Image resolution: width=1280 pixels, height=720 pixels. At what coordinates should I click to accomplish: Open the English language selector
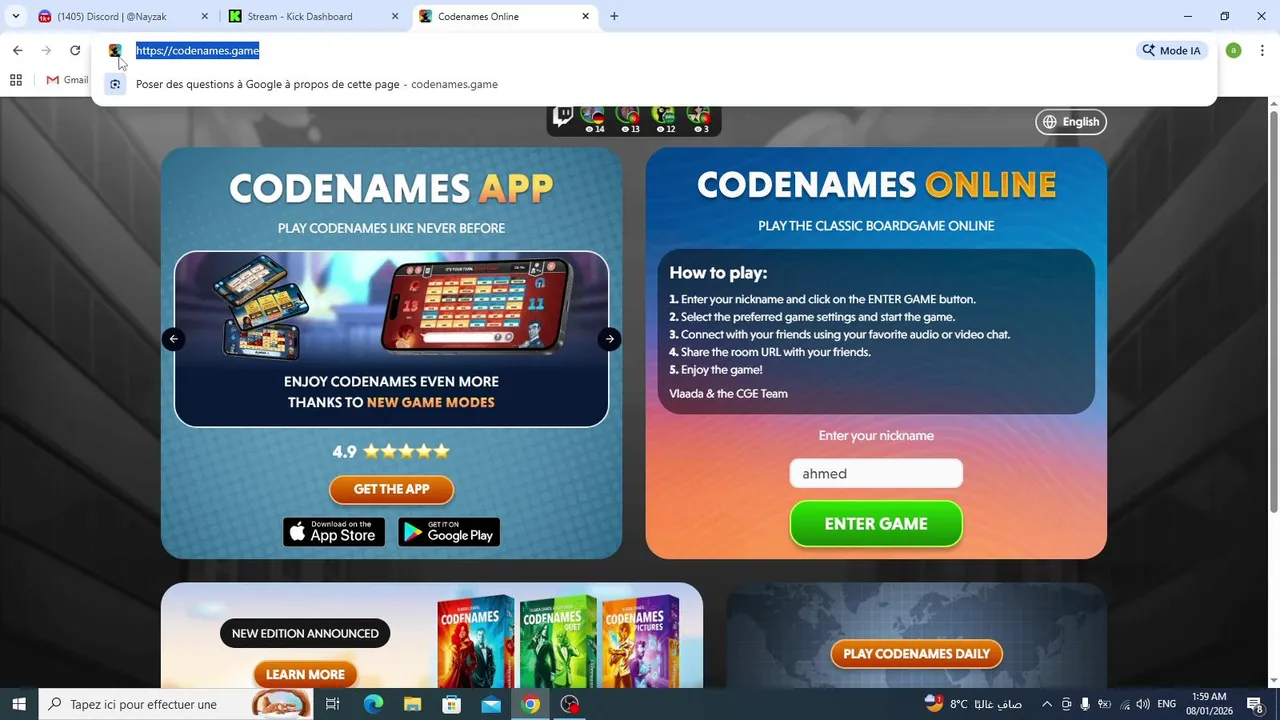[1071, 122]
